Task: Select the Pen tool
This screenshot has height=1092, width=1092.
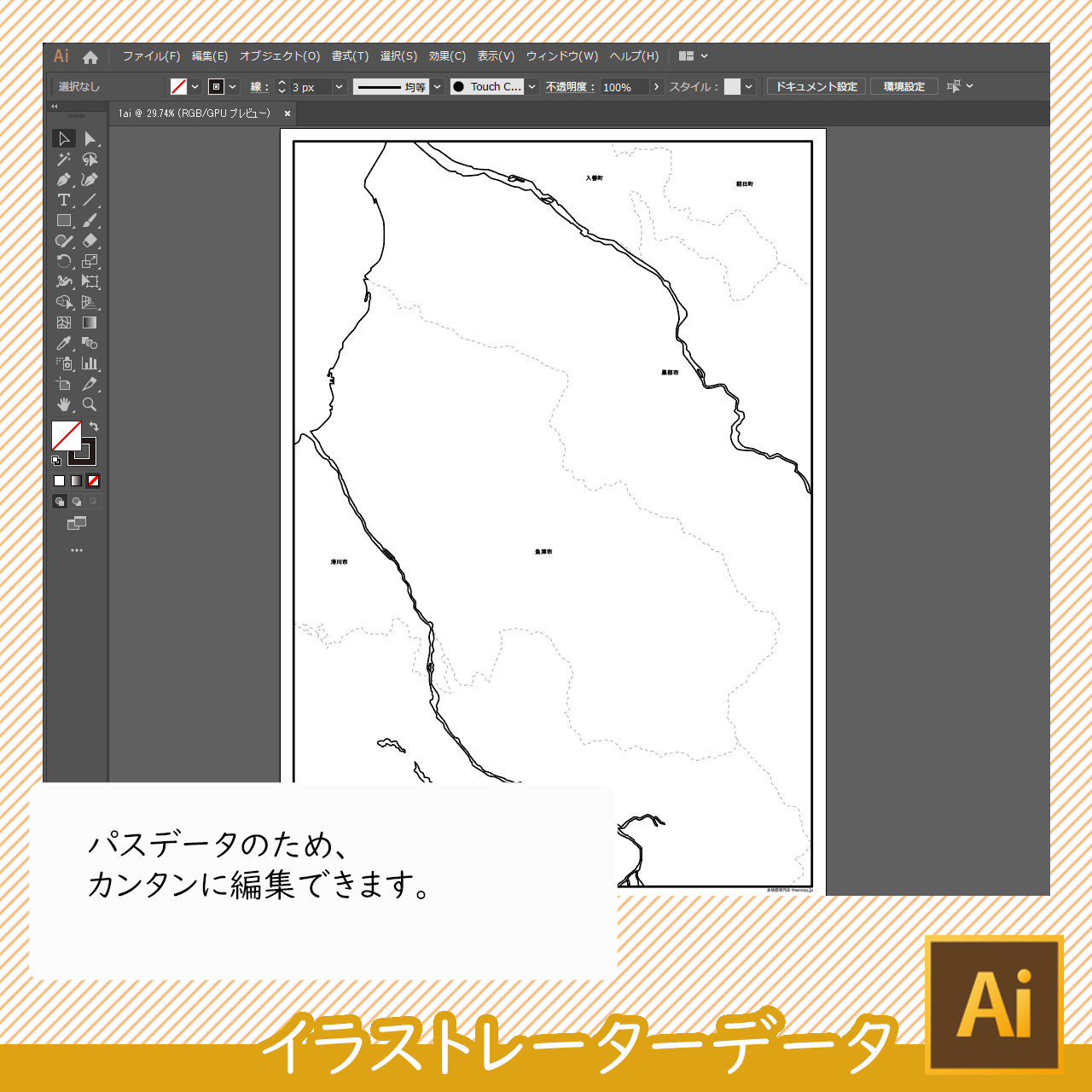Action: coord(64,179)
